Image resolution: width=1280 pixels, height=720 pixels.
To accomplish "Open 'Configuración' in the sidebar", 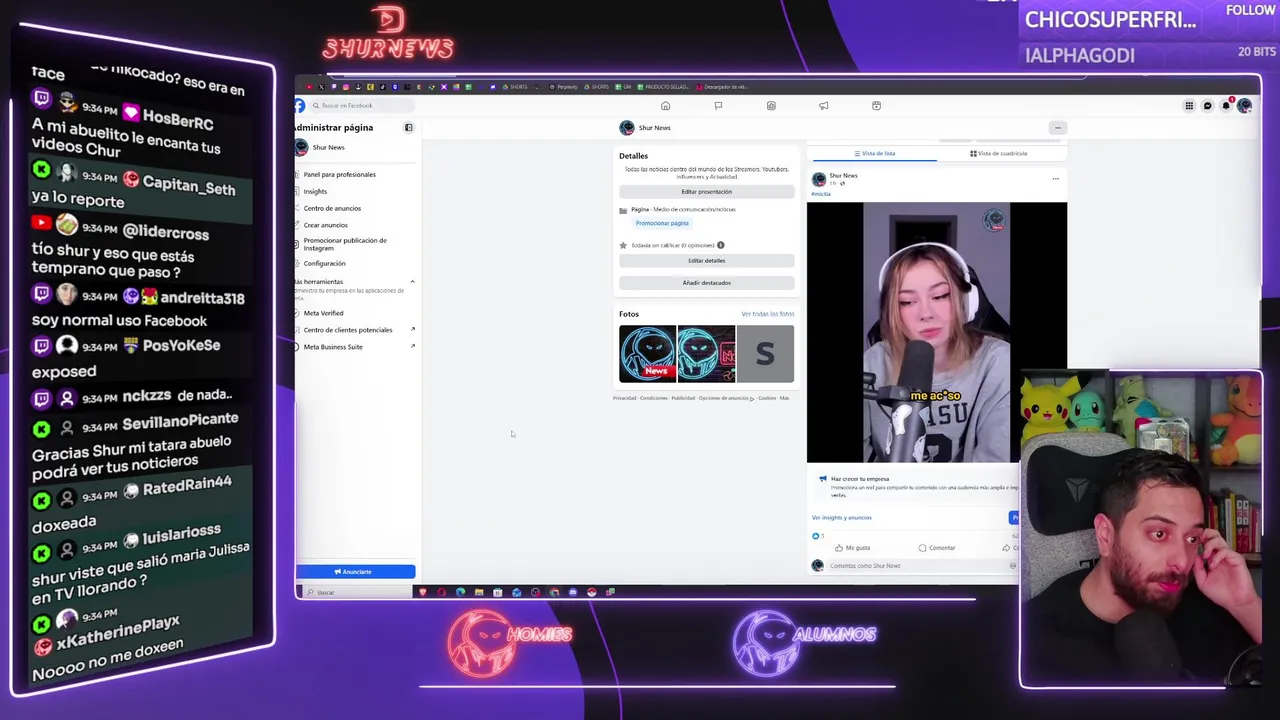I will coord(324,263).
